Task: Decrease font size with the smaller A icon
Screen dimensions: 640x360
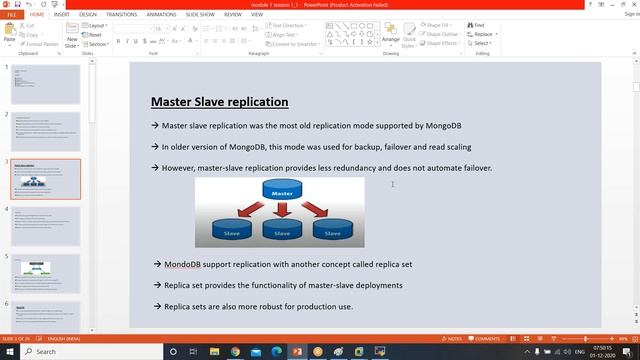Action: point(183,29)
